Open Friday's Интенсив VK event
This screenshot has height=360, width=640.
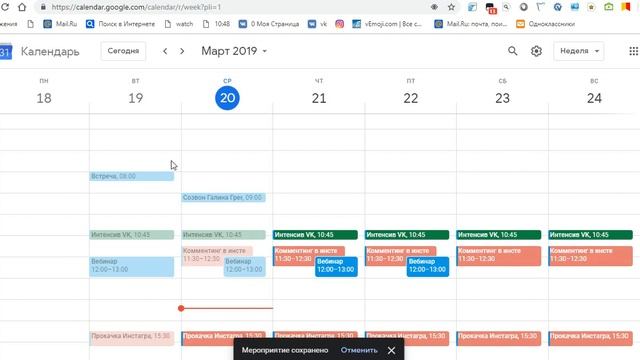click(x=407, y=235)
